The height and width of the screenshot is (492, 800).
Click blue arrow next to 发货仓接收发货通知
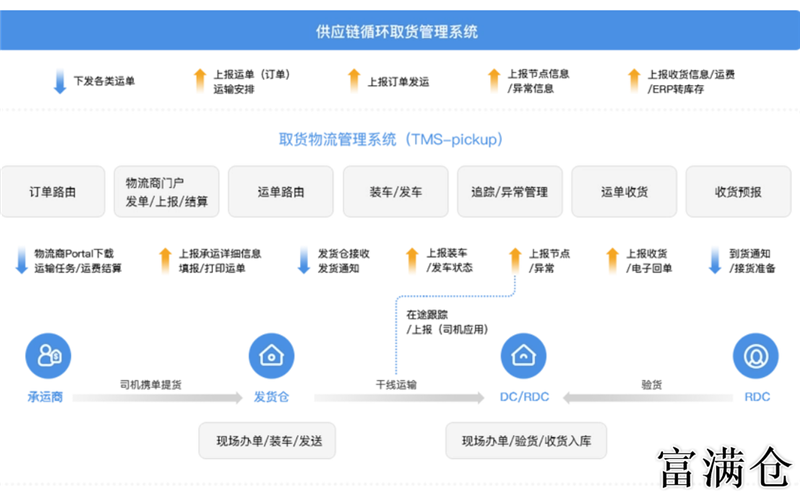coord(304,261)
